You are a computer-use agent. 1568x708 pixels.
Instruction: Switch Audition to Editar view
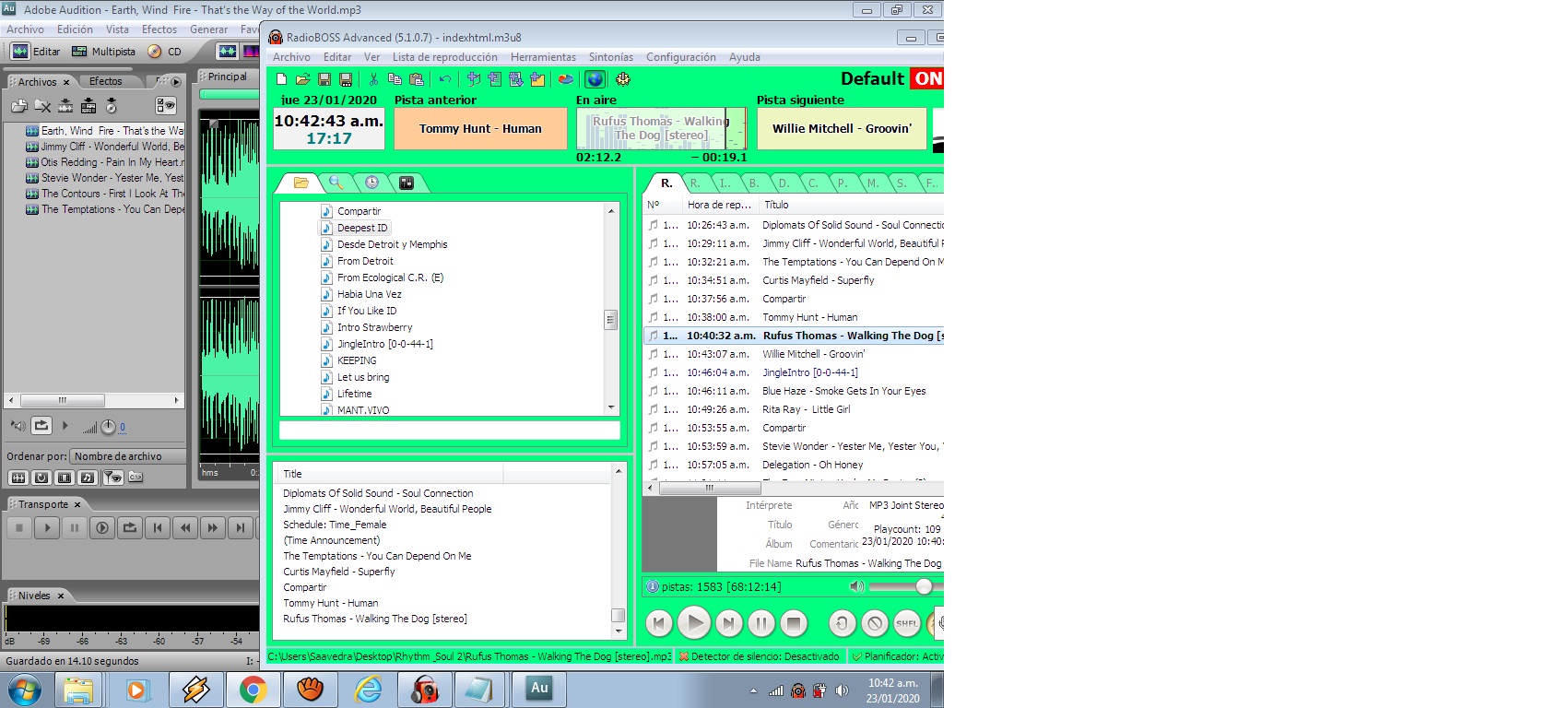click(36, 52)
